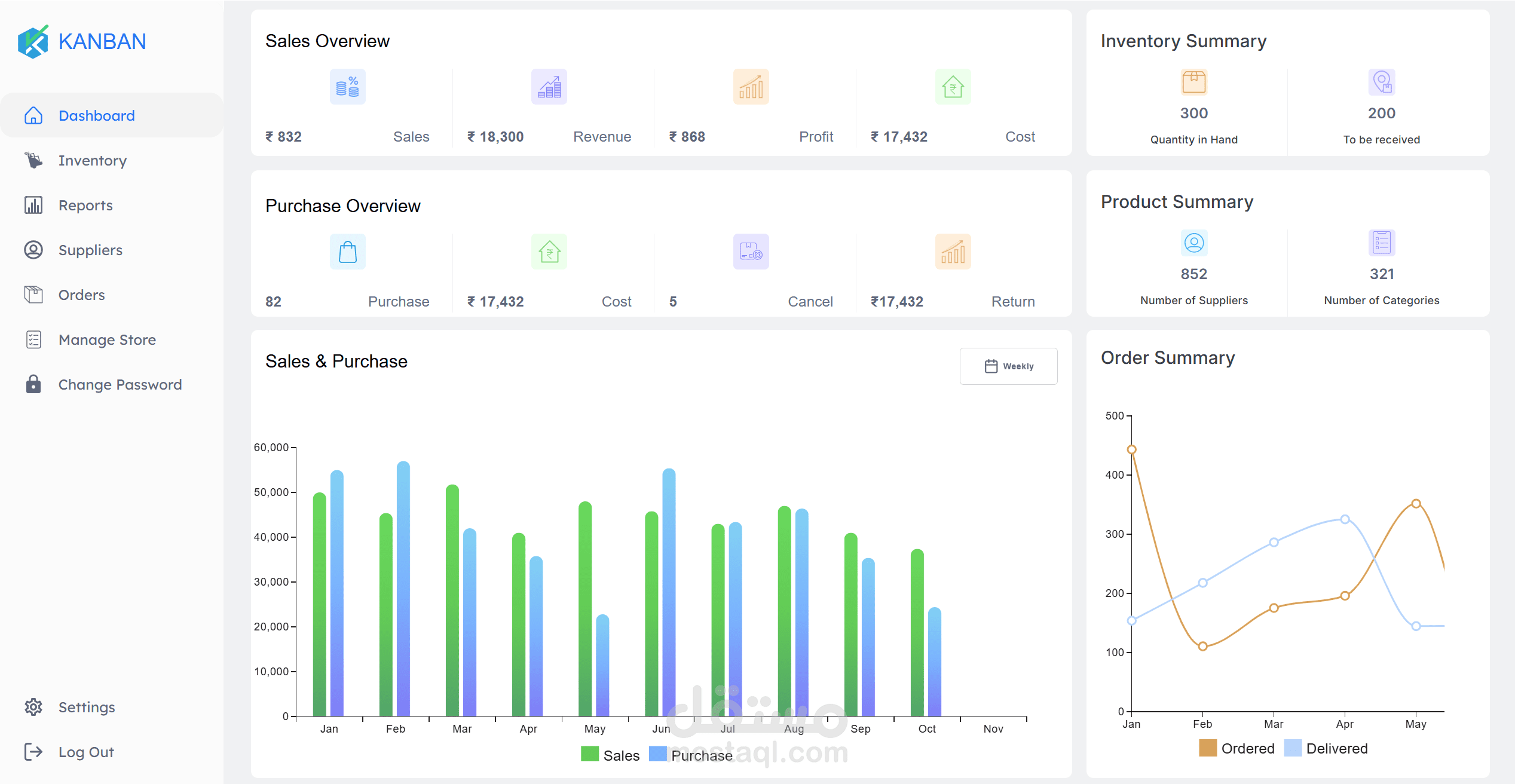
Task: Click the Number of Categories list icon
Action: tap(1382, 243)
